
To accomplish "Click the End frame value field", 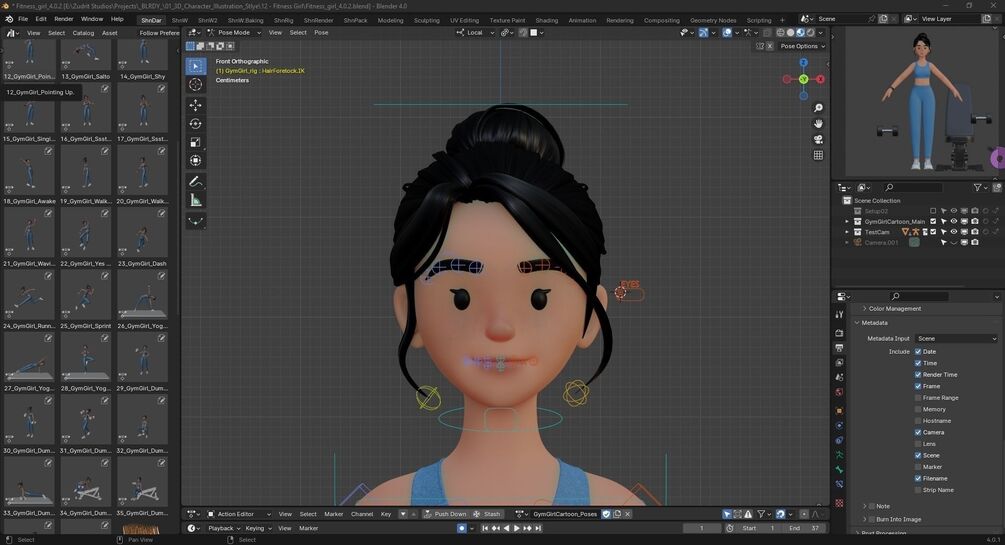I will pos(805,528).
